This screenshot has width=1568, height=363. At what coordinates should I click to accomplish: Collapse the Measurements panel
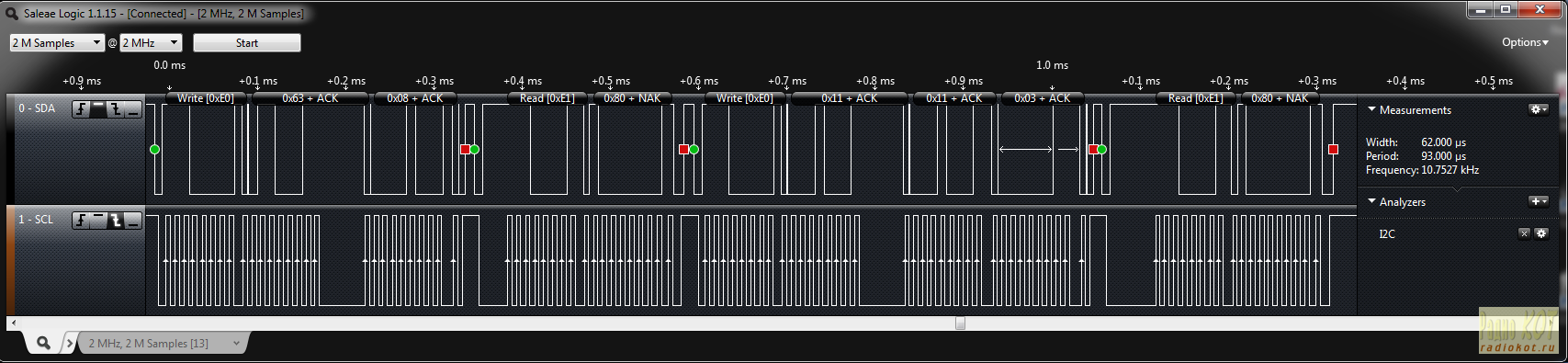[1372, 109]
